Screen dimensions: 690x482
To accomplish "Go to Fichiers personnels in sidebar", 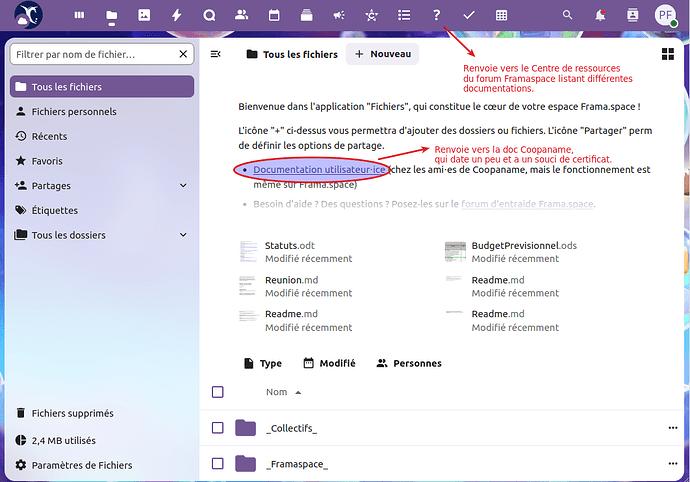I will point(73,111).
